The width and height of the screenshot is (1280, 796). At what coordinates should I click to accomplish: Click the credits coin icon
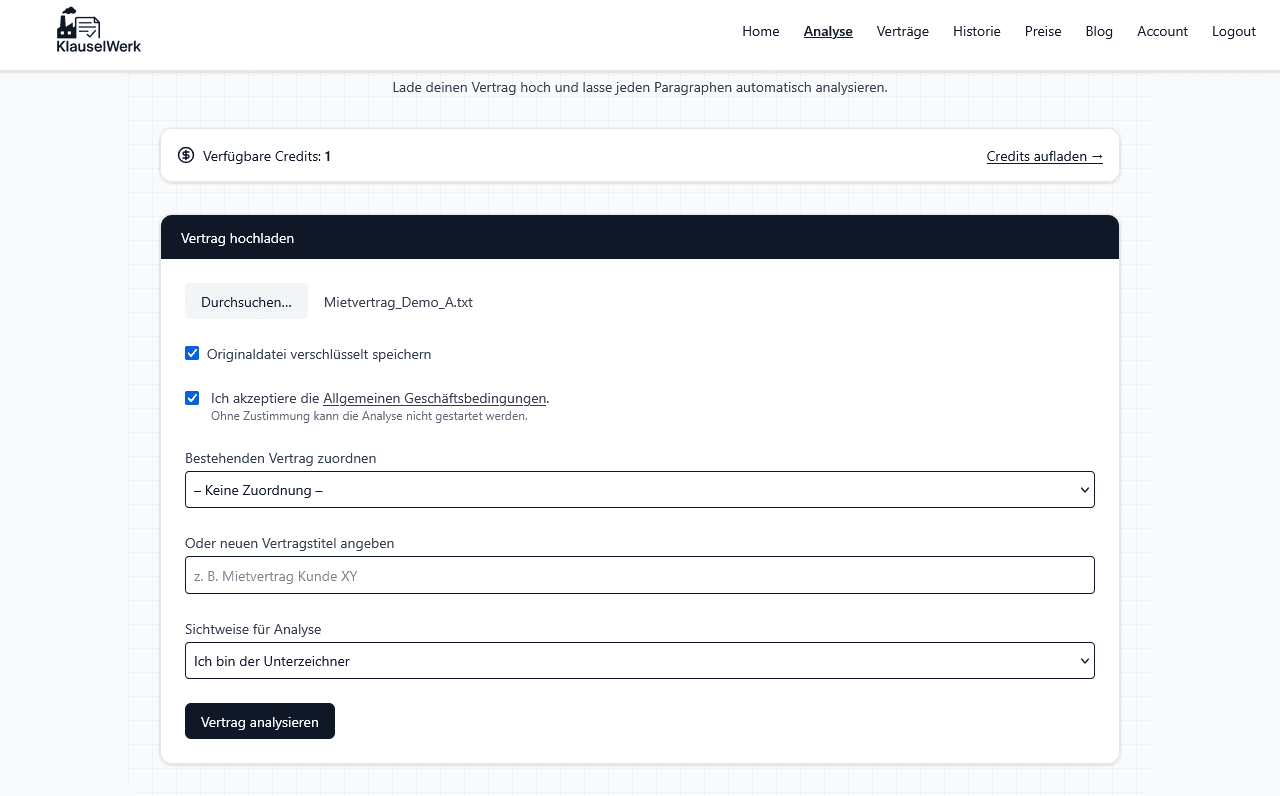(186, 155)
